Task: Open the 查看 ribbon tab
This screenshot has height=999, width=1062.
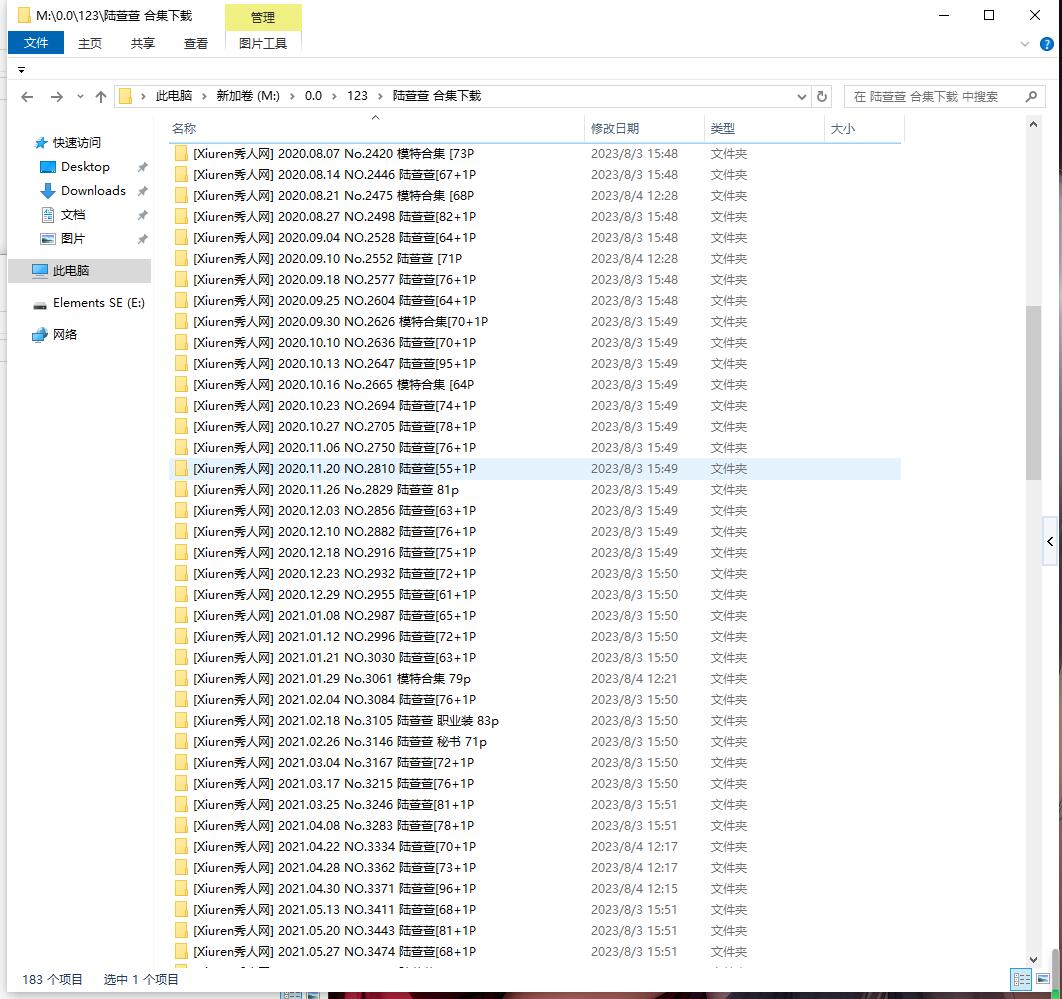Action: [x=196, y=43]
